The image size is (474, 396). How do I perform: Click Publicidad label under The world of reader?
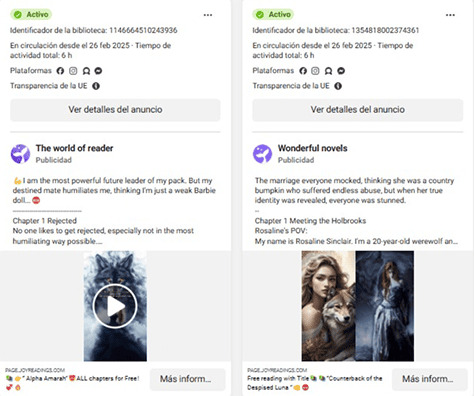pos(54,160)
